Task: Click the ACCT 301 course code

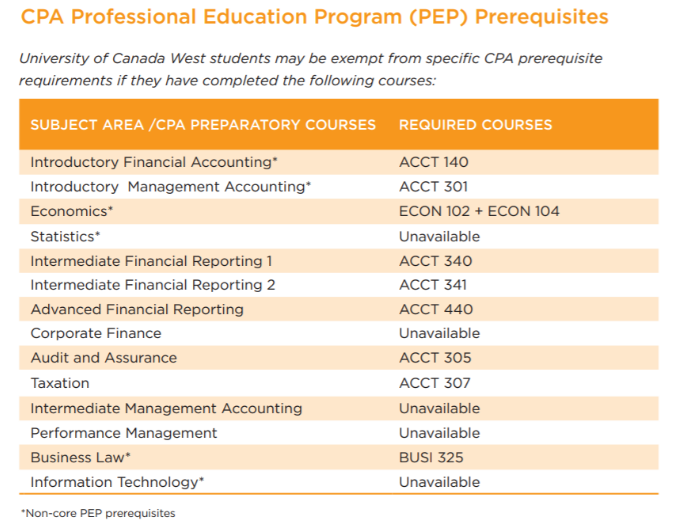Action: click(433, 187)
